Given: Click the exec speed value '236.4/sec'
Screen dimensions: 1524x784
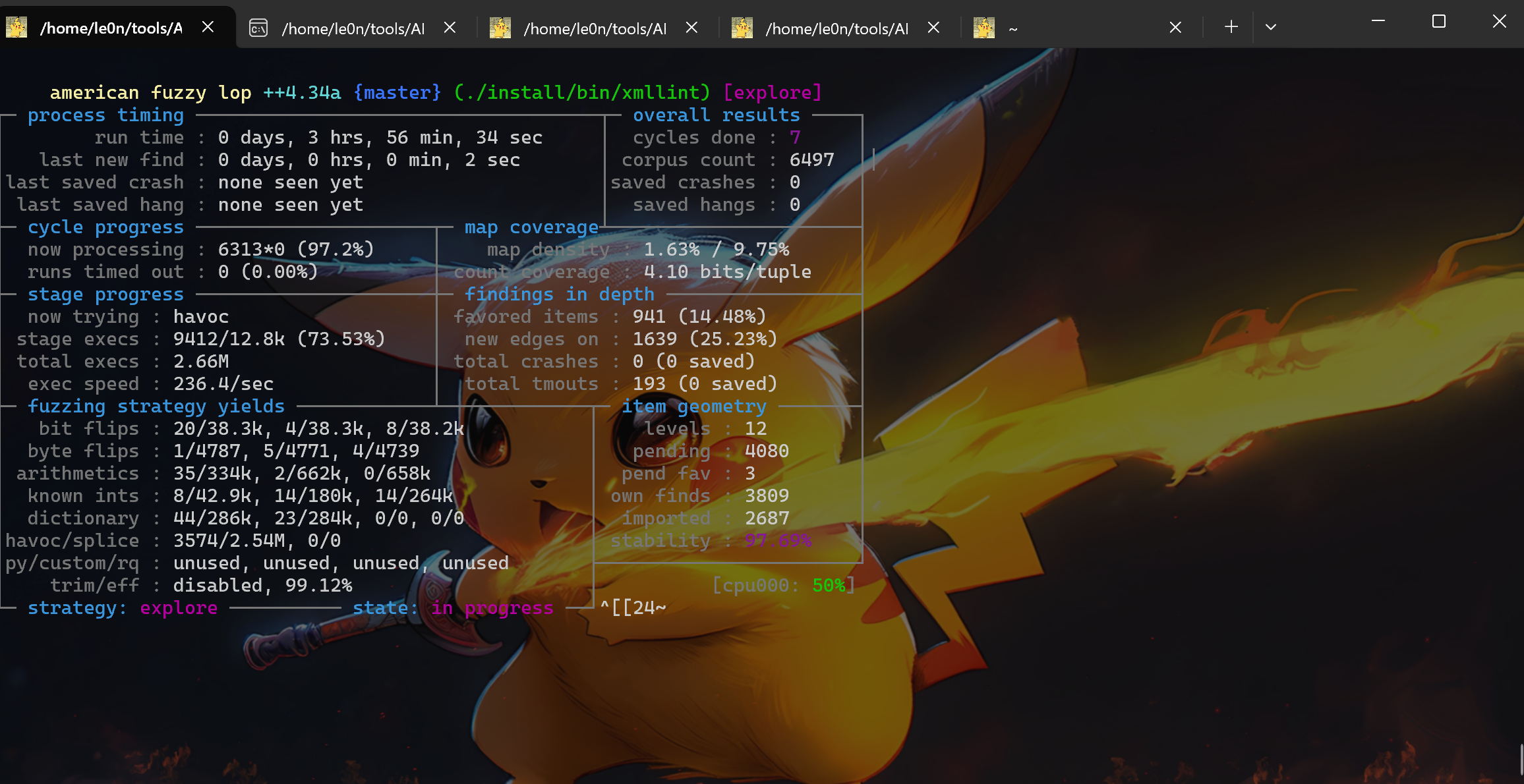Looking at the screenshot, I should tap(223, 384).
